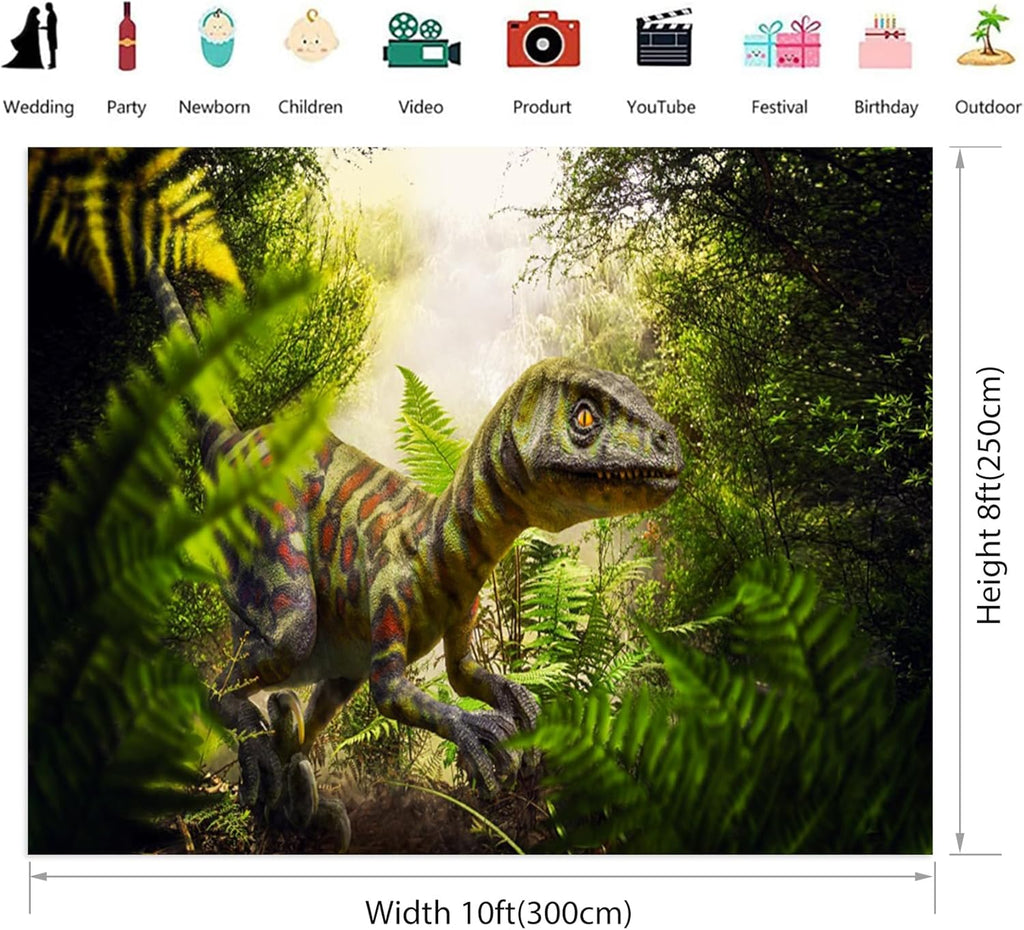Select the 'YouTube' label
This screenshot has height=930, width=1024.
click(661, 107)
